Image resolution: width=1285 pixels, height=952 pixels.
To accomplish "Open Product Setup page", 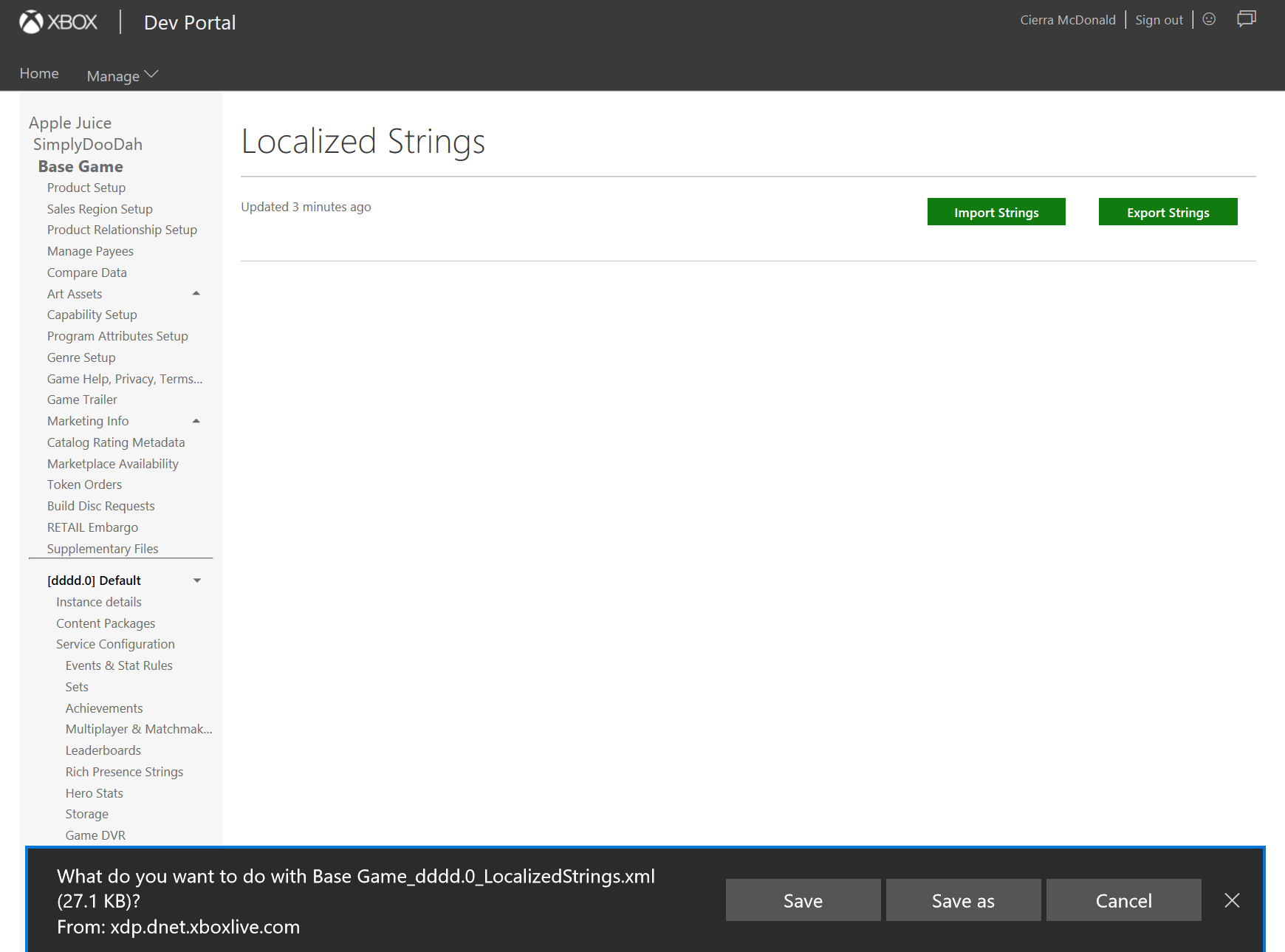I will [86, 188].
